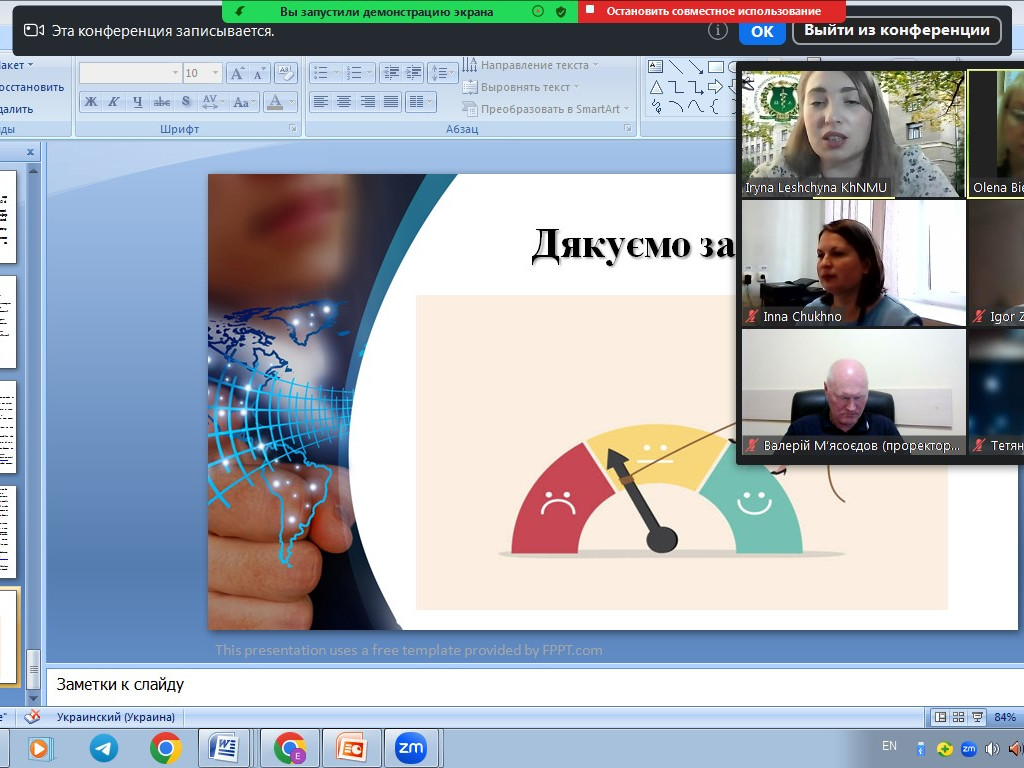Click Украинский (Украина) language indicator
This screenshot has height=768, width=1024.
pyautogui.click(x=116, y=717)
